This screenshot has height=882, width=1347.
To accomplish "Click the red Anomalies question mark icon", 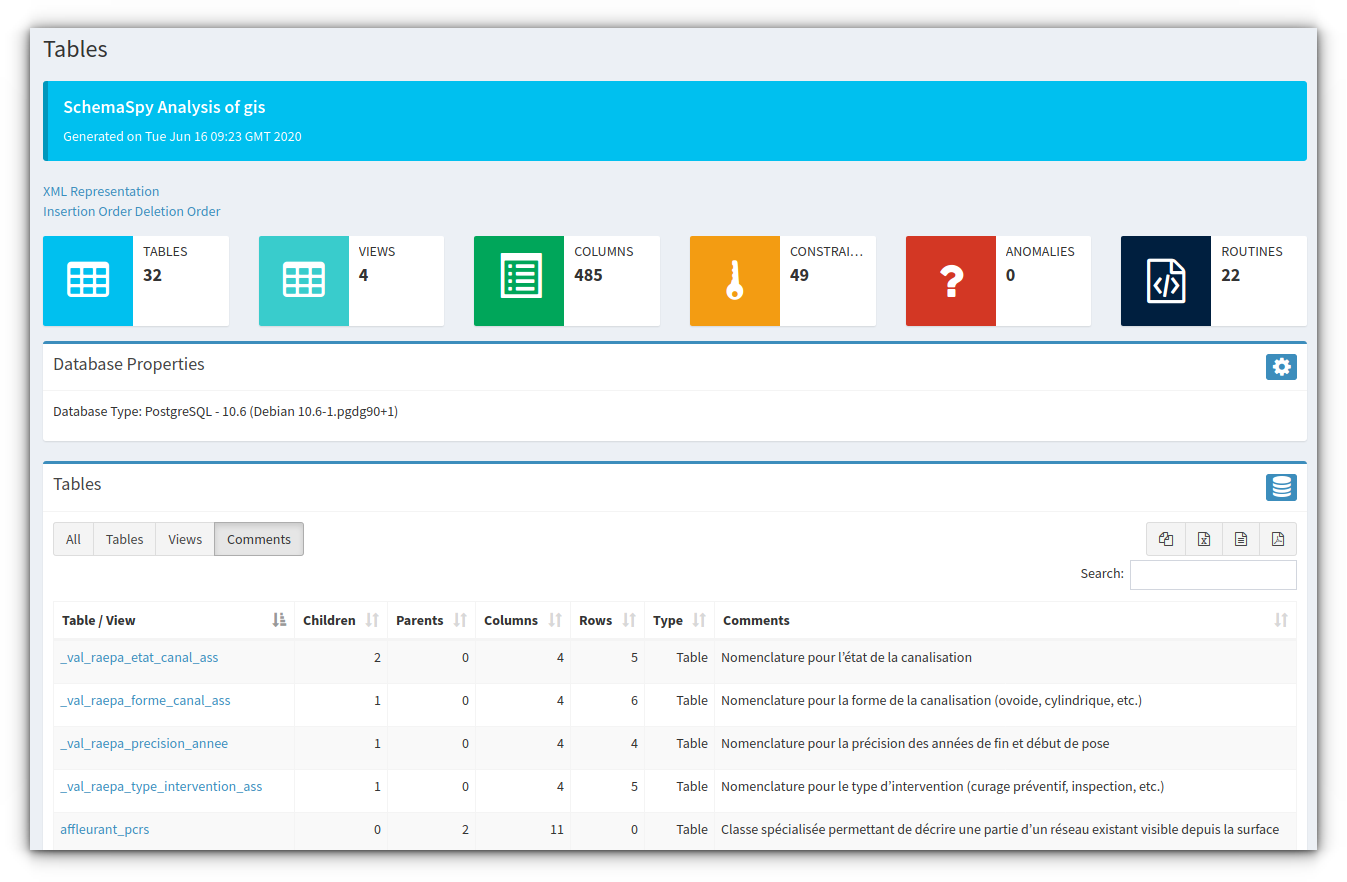I will (x=951, y=280).
